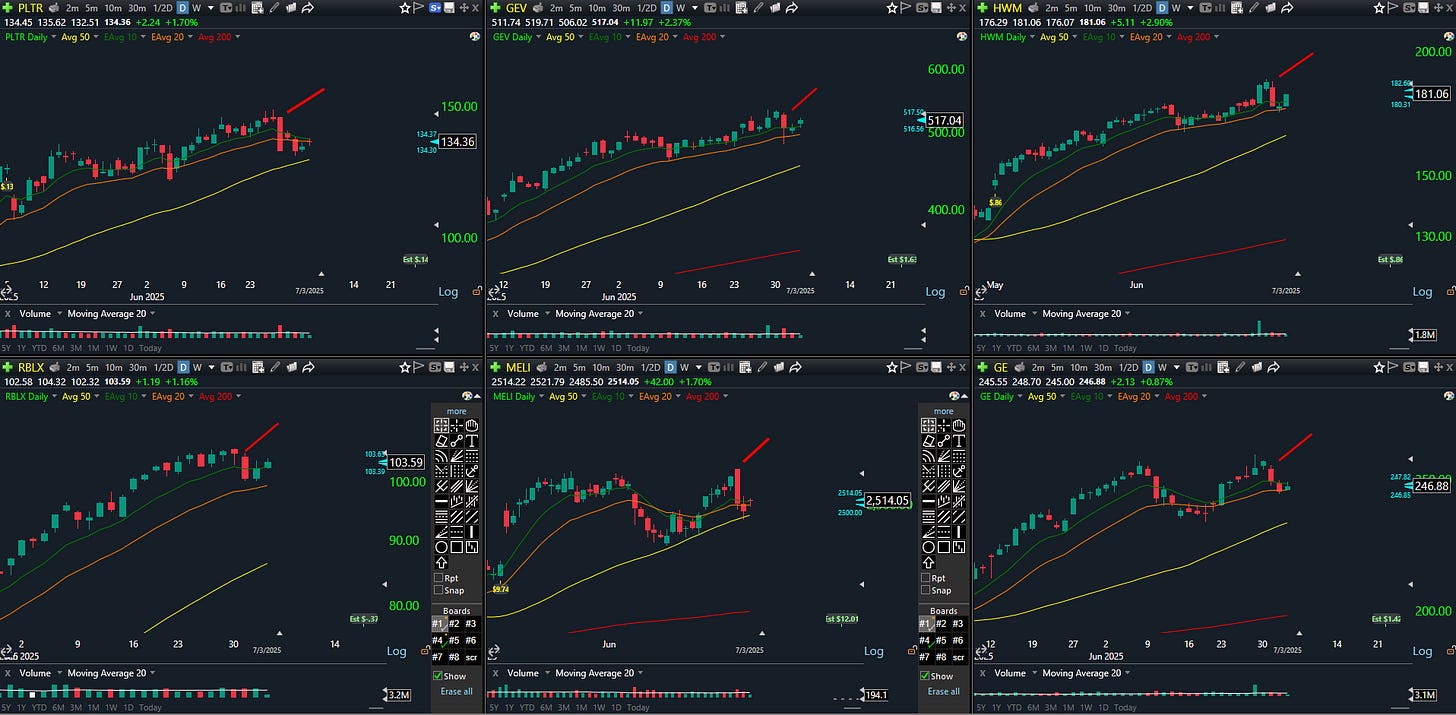Click Erase all in MELI drawing panel
This screenshot has height=715, width=1456.
(x=944, y=692)
